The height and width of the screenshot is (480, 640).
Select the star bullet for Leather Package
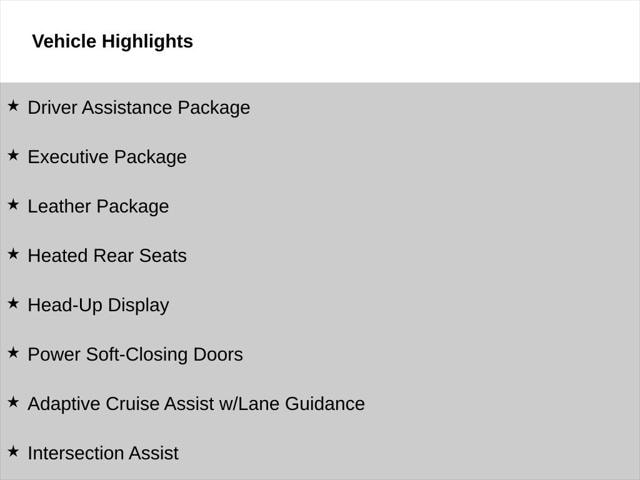click(13, 204)
